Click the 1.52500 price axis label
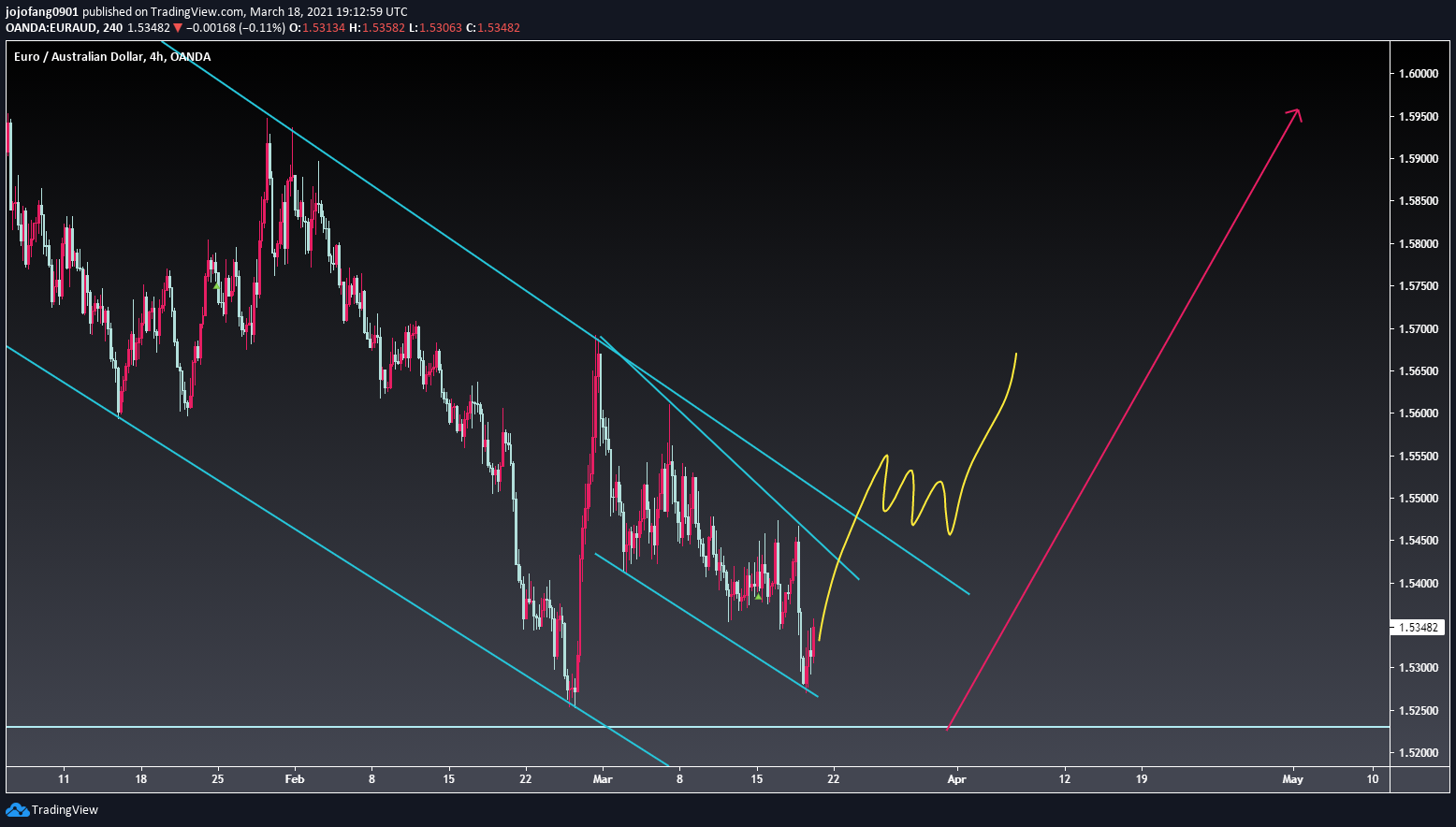This screenshot has height=827, width=1456. pyautogui.click(x=1419, y=711)
